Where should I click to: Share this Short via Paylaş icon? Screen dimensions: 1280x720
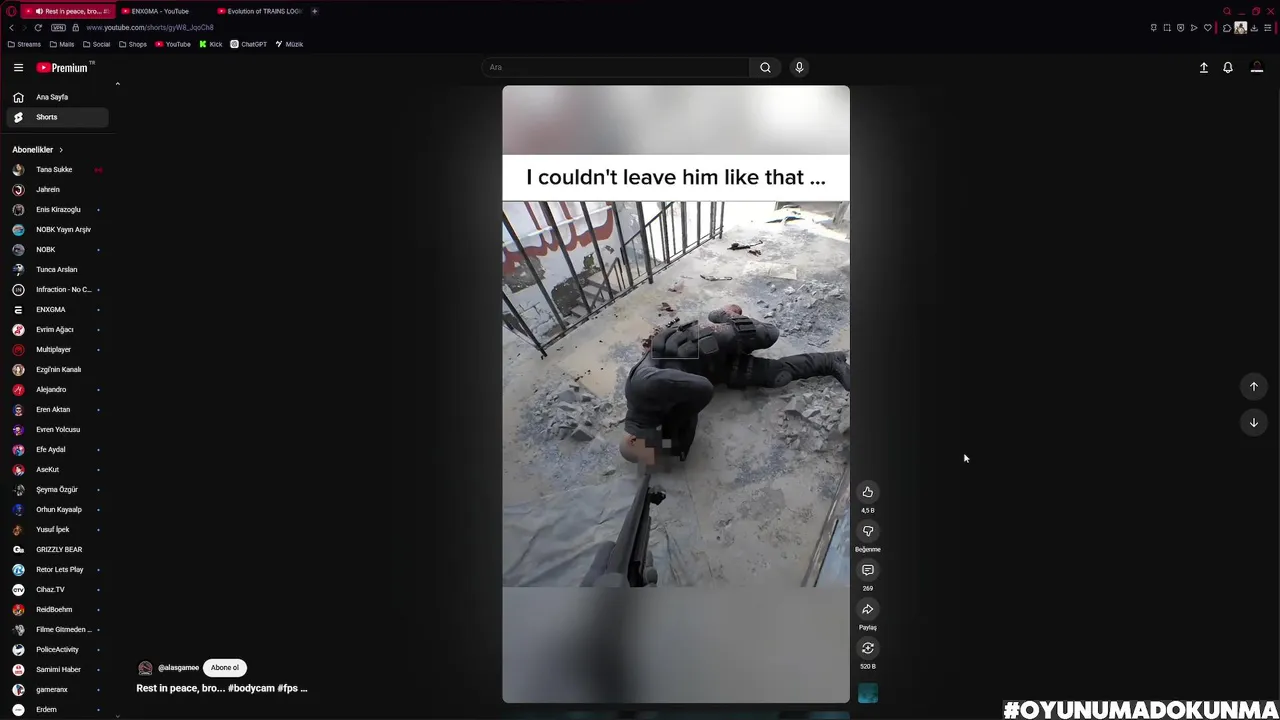click(x=868, y=609)
